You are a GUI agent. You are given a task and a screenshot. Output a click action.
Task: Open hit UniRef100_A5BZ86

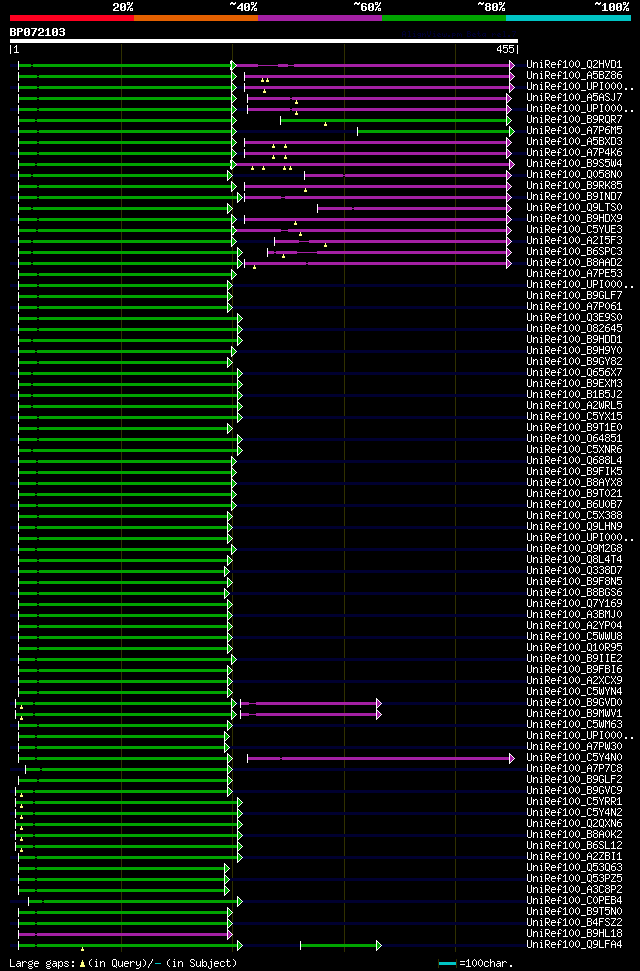[x=574, y=76]
